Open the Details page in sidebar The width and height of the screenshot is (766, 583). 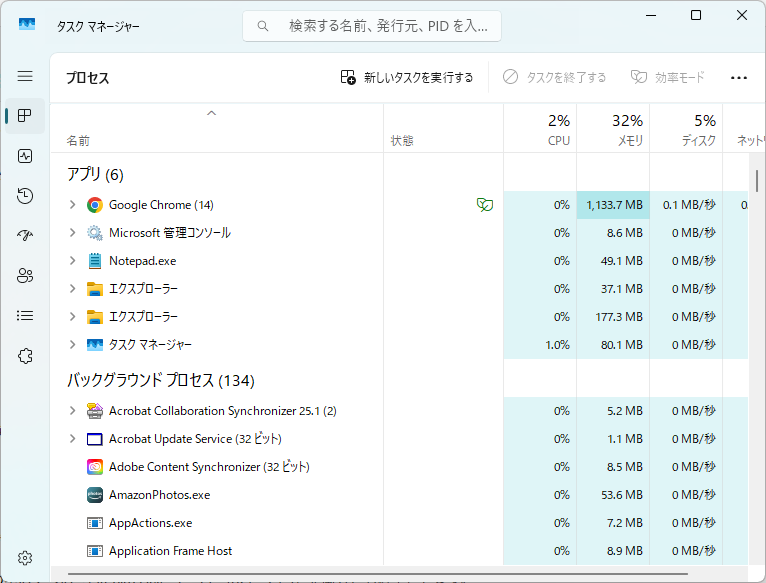click(25, 316)
